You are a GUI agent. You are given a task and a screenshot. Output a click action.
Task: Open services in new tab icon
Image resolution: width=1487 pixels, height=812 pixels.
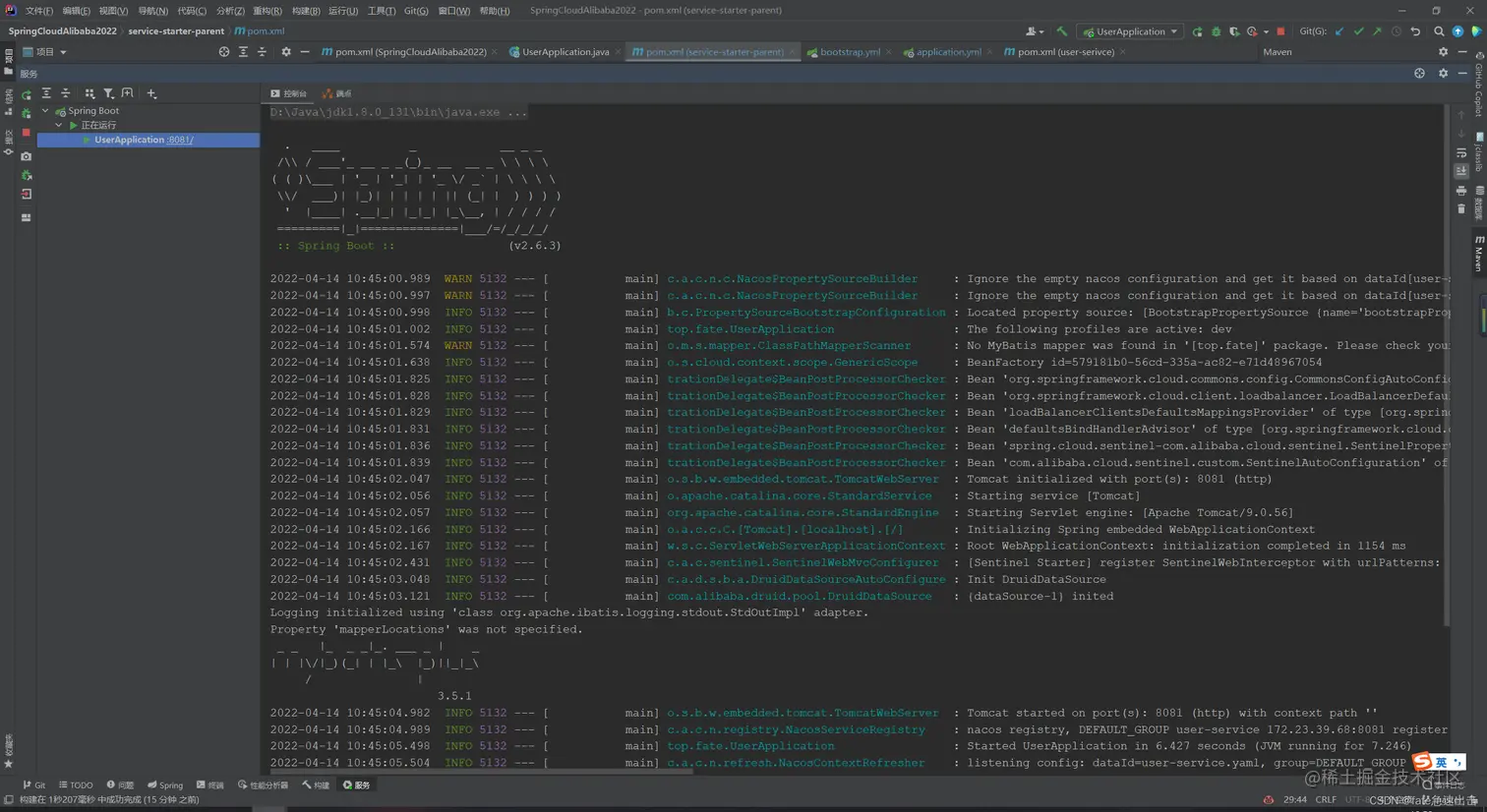pyautogui.click(x=128, y=93)
